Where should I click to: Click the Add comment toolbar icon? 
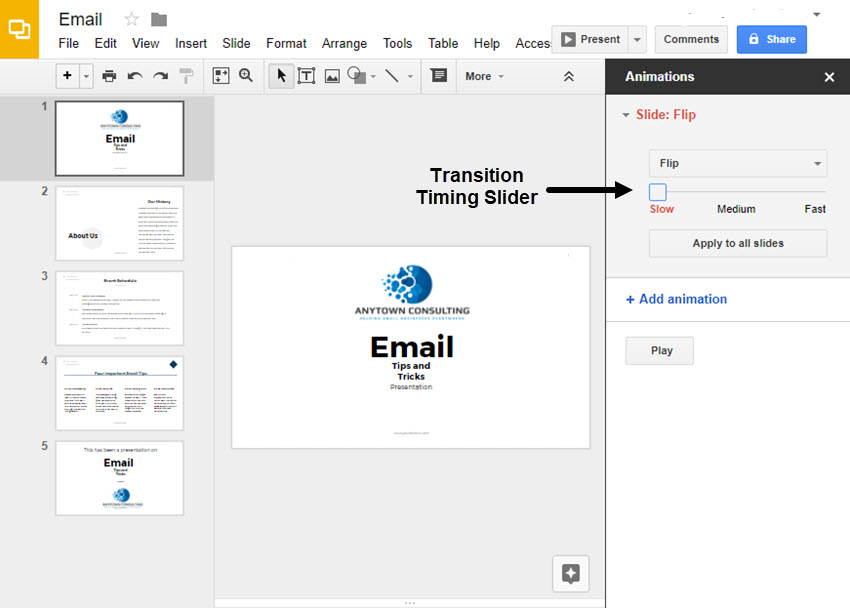[x=439, y=75]
